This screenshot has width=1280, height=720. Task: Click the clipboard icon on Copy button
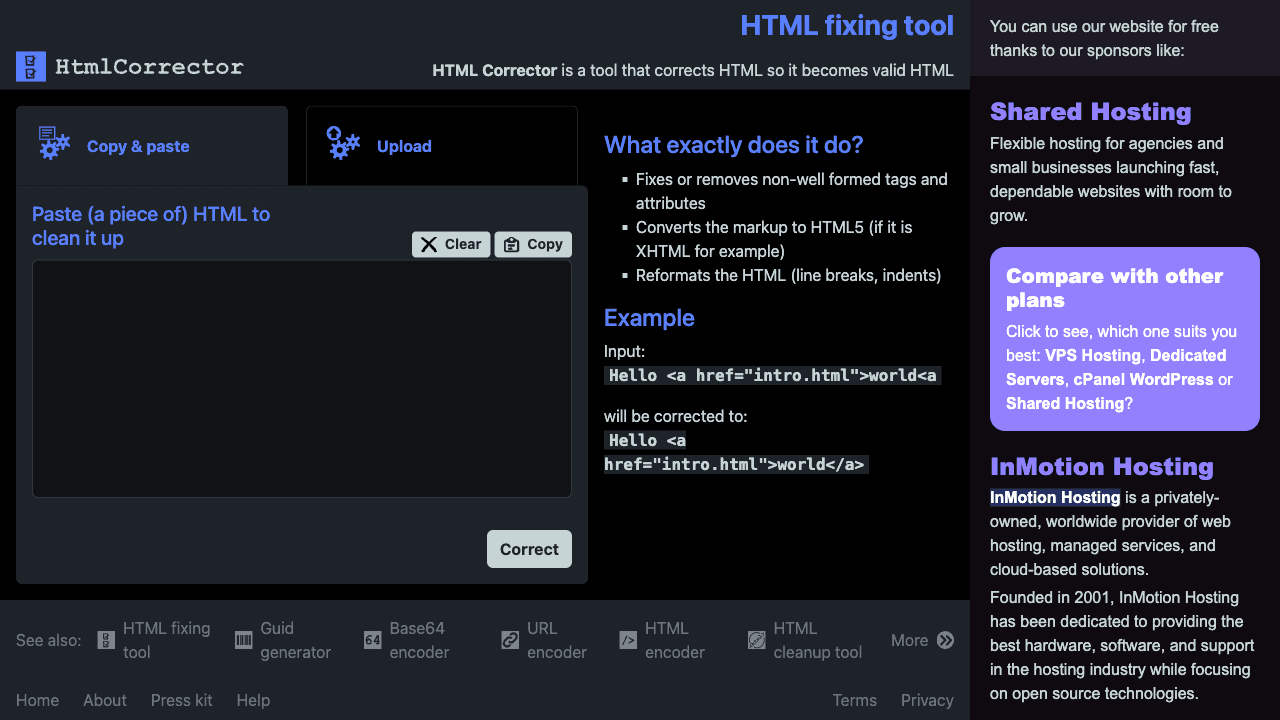(513, 244)
